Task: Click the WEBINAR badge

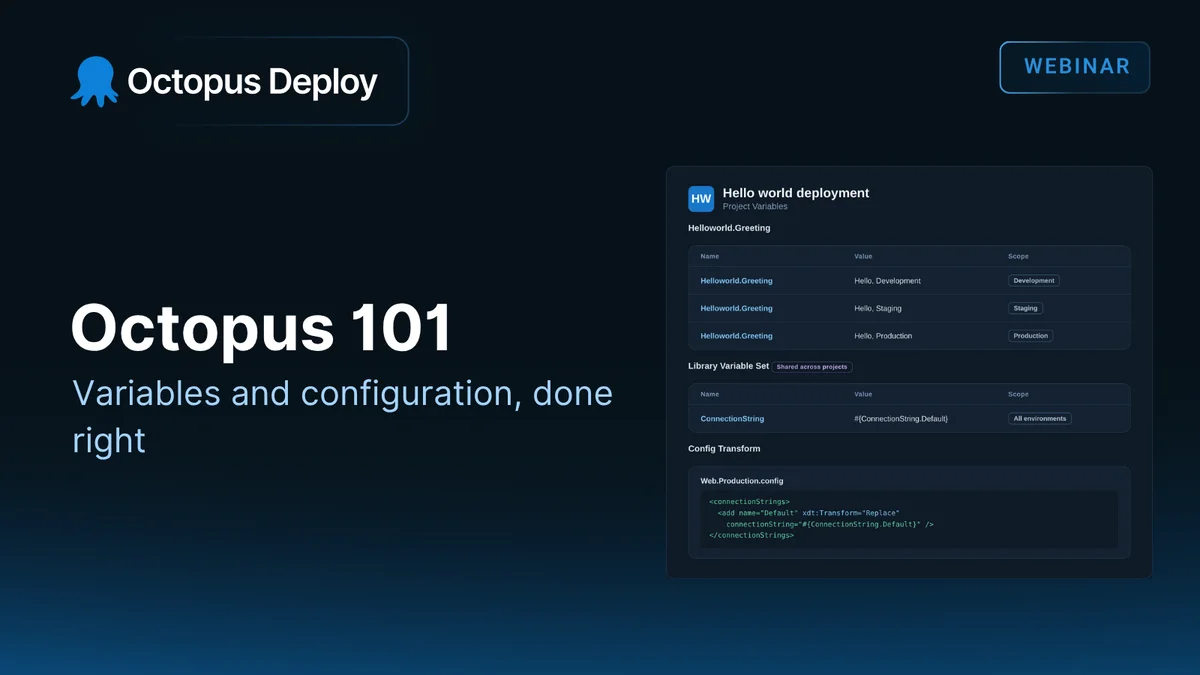Action: click(1075, 67)
